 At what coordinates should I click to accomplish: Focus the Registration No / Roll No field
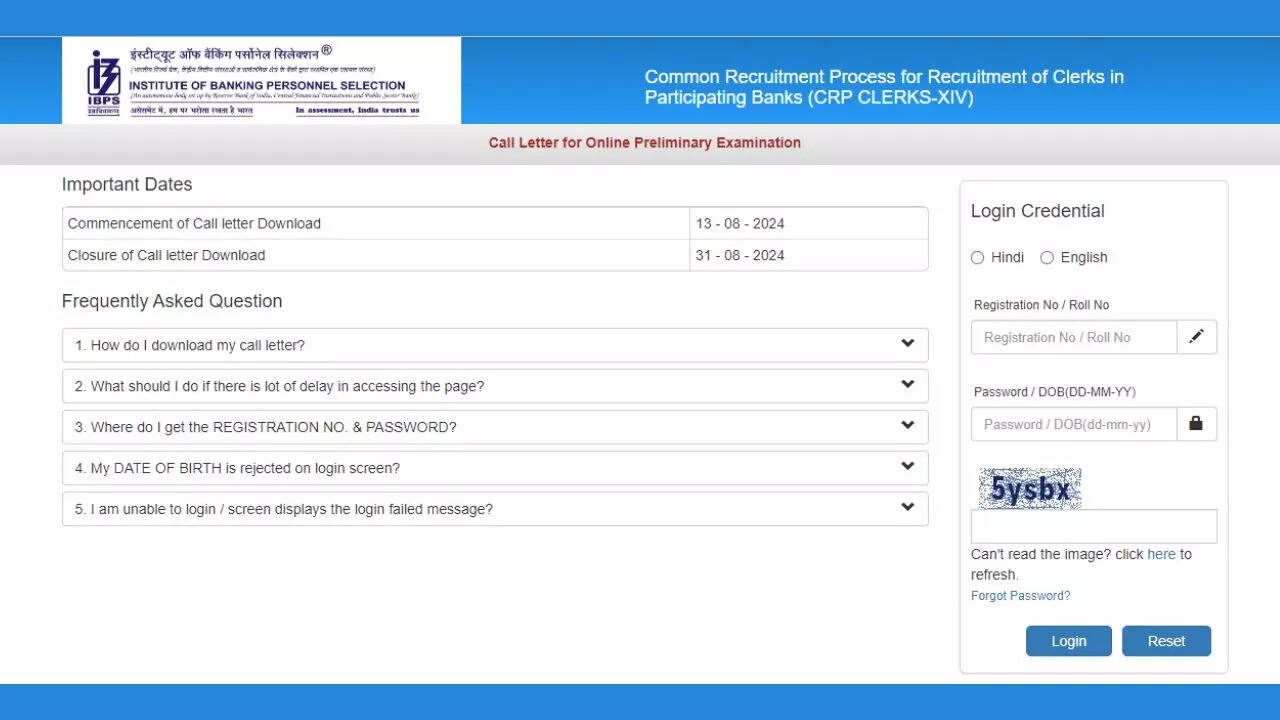[1073, 337]
